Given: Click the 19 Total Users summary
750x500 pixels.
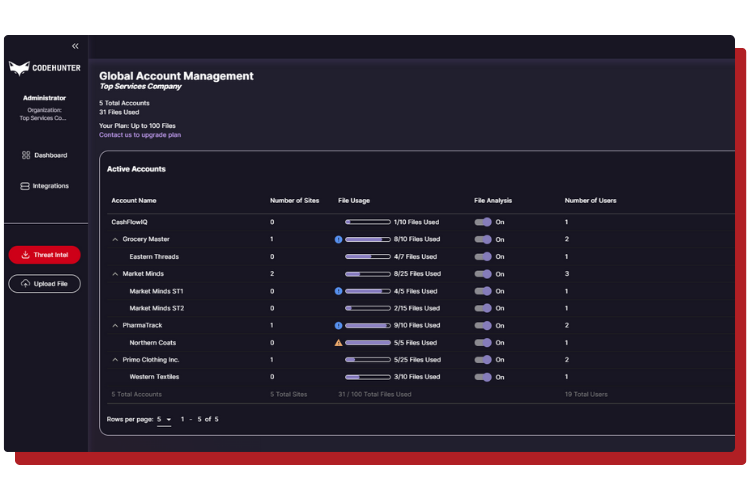Looking at the screenshot, I should click(x=586, y=394).
